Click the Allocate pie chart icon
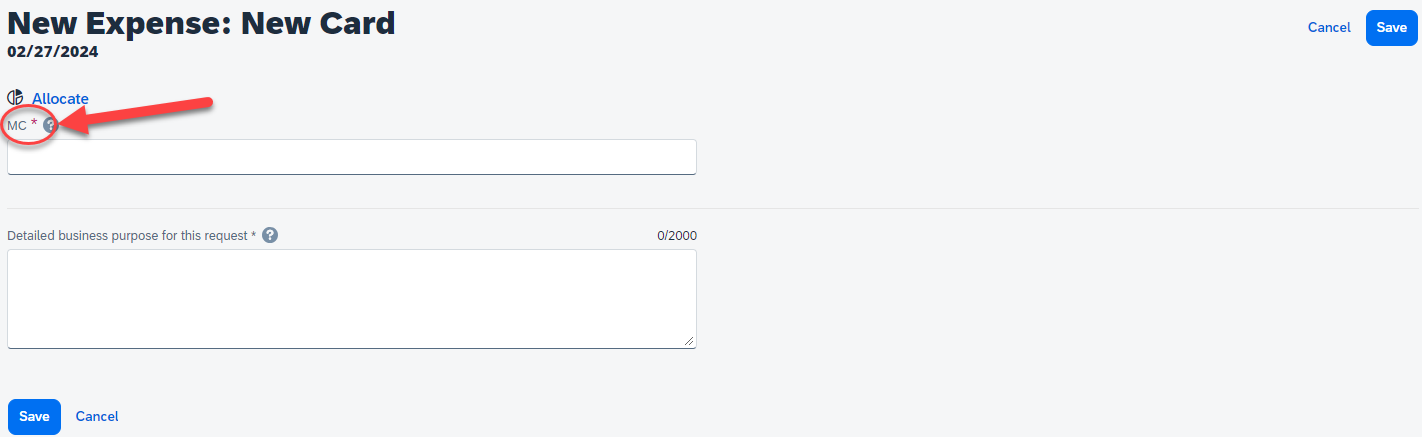 15,98
